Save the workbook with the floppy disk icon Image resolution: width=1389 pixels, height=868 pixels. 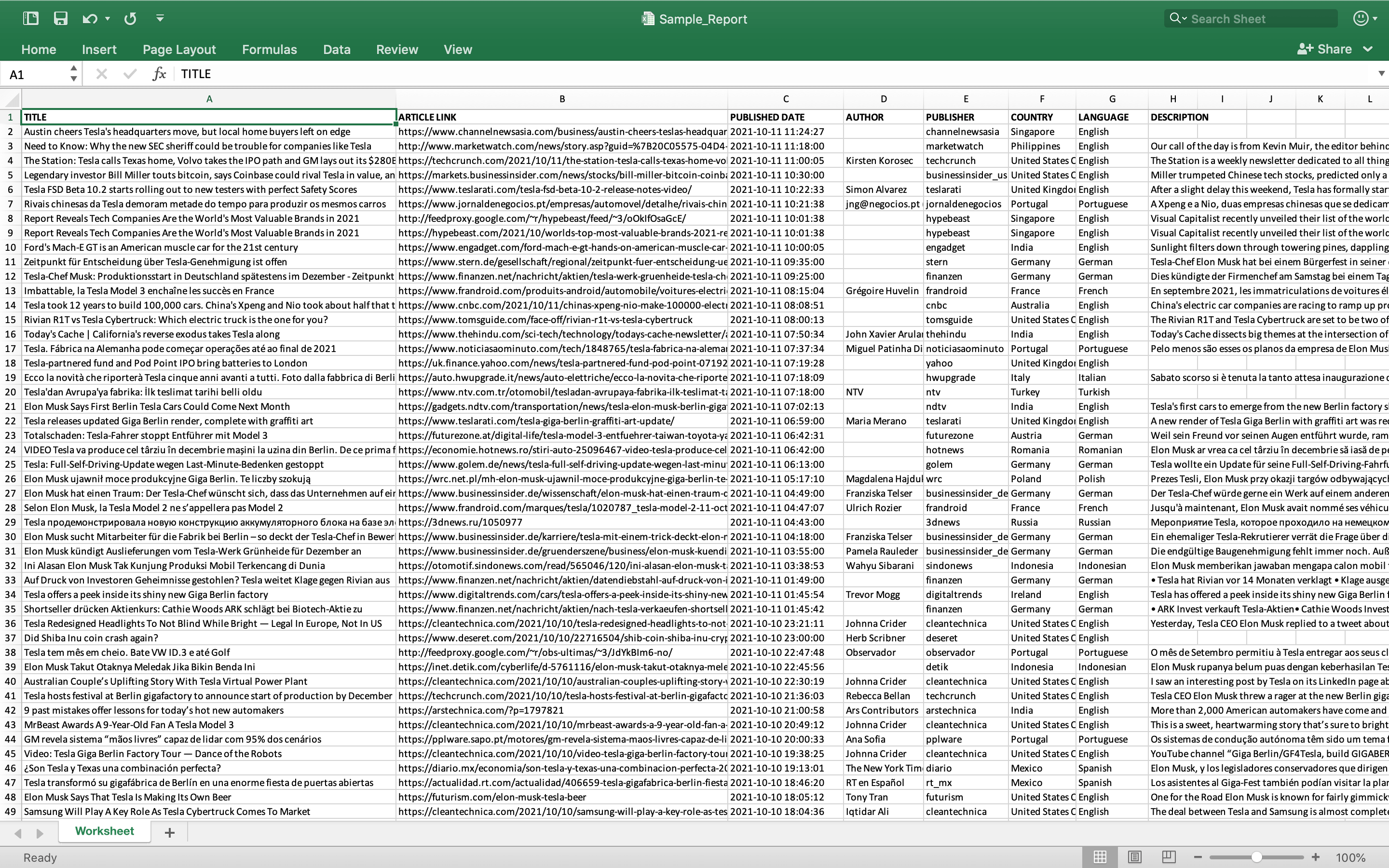(x=60, y=18)
